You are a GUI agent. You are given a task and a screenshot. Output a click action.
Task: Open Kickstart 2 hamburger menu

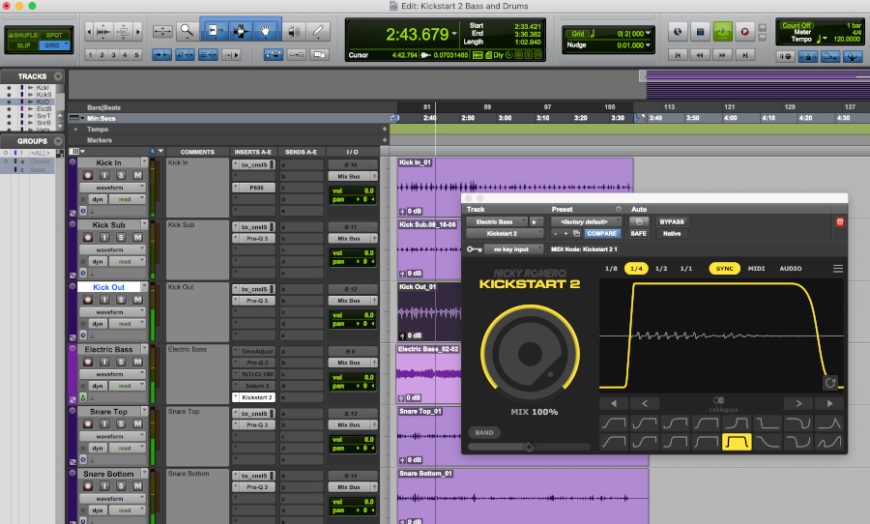tap(838, 269)
